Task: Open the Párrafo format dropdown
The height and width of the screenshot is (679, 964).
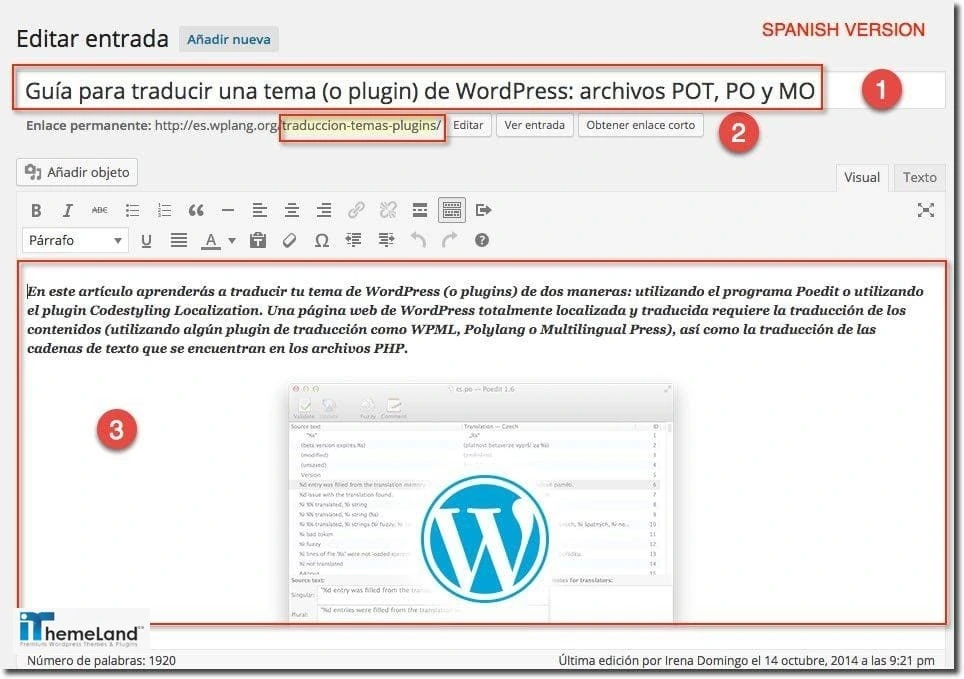Action: coord(75,240)
